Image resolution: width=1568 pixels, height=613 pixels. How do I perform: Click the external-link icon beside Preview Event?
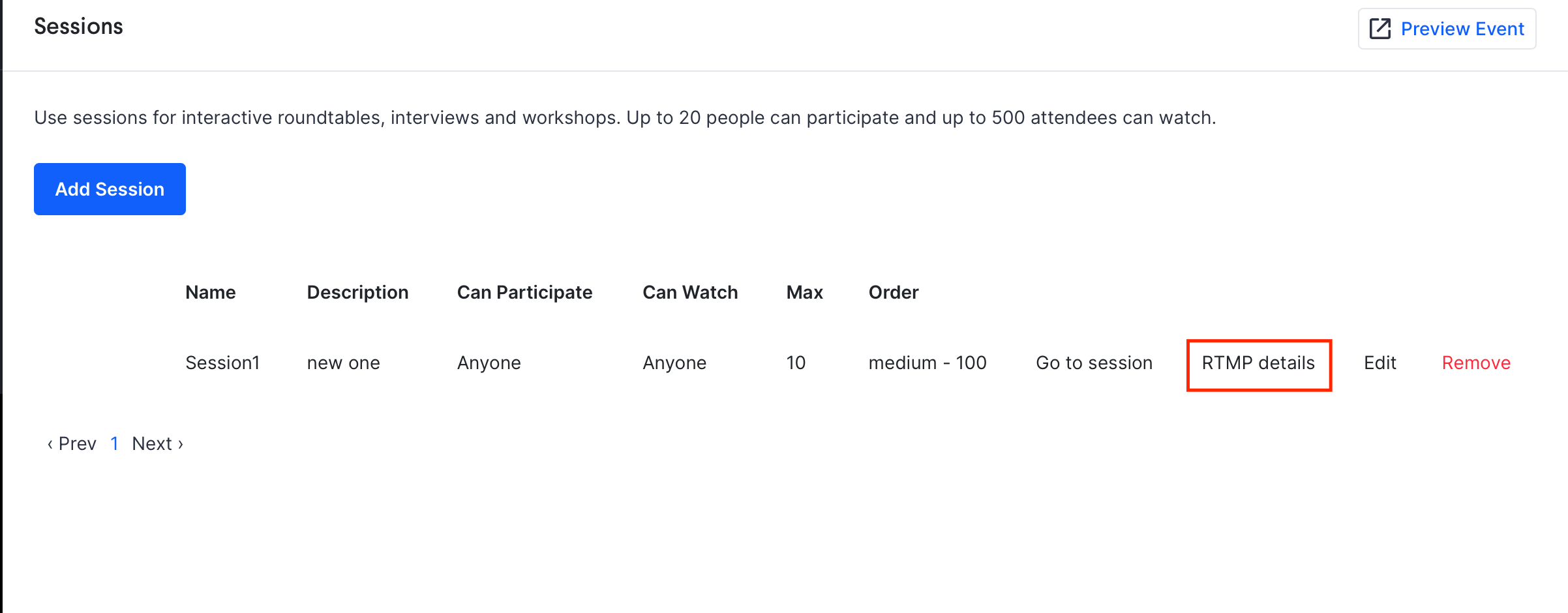1380,29
